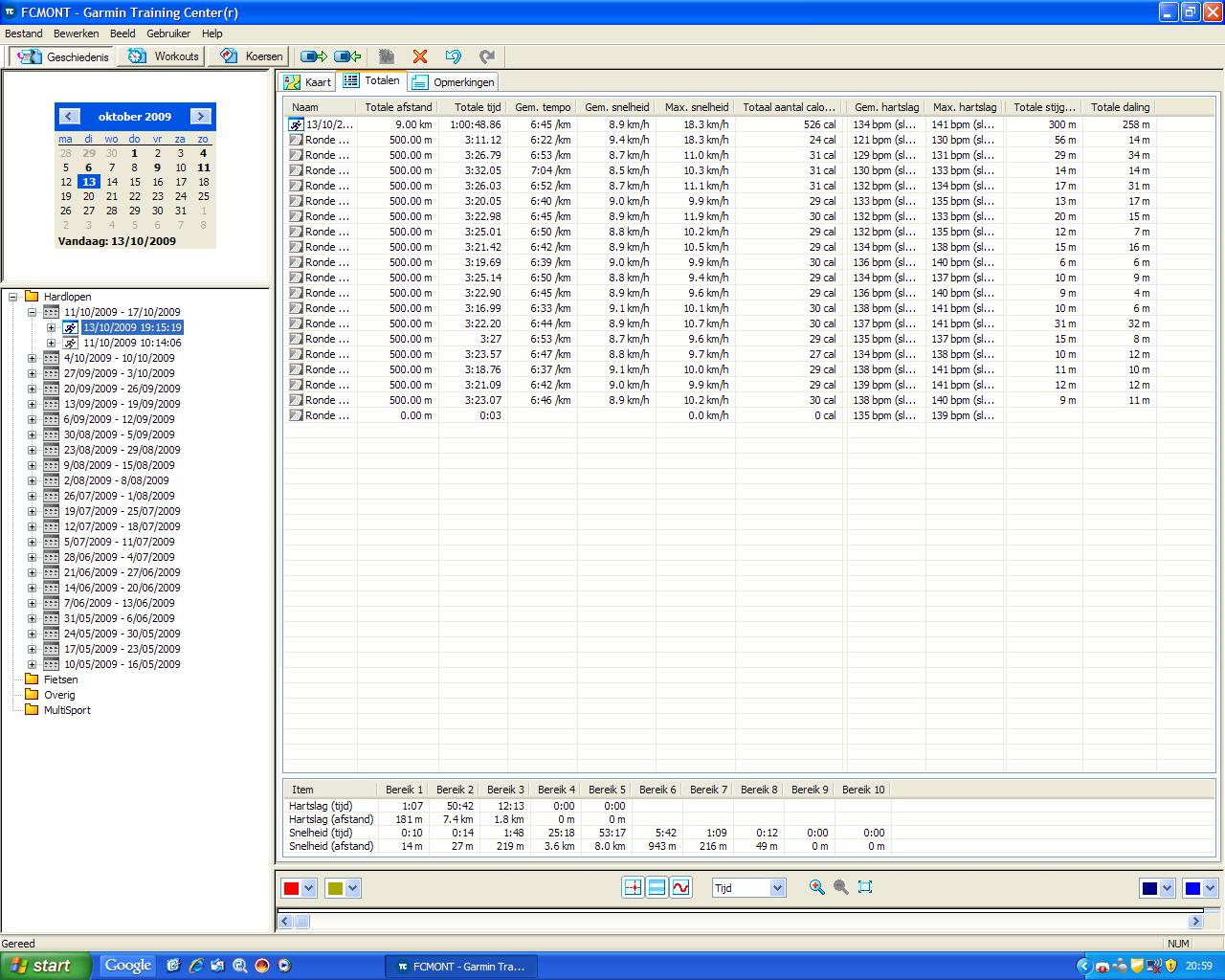The height and width of the screenshot is (980, 1225).
Task: Collapse the Hardlopen folder
Action: coord(14,297)
